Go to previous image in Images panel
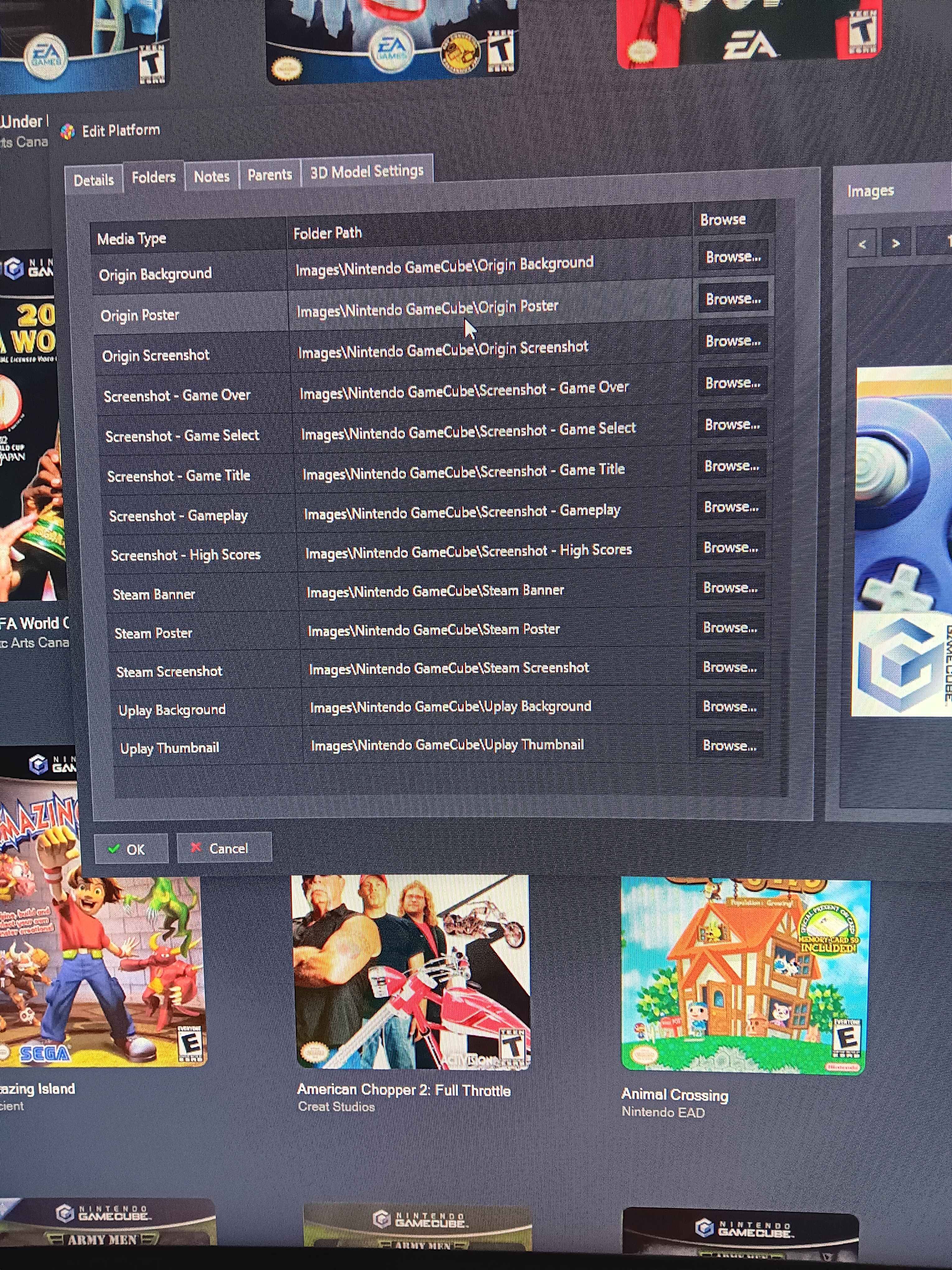The height and width of the screenshot is (1270, 952). click(x=862, y=244)
